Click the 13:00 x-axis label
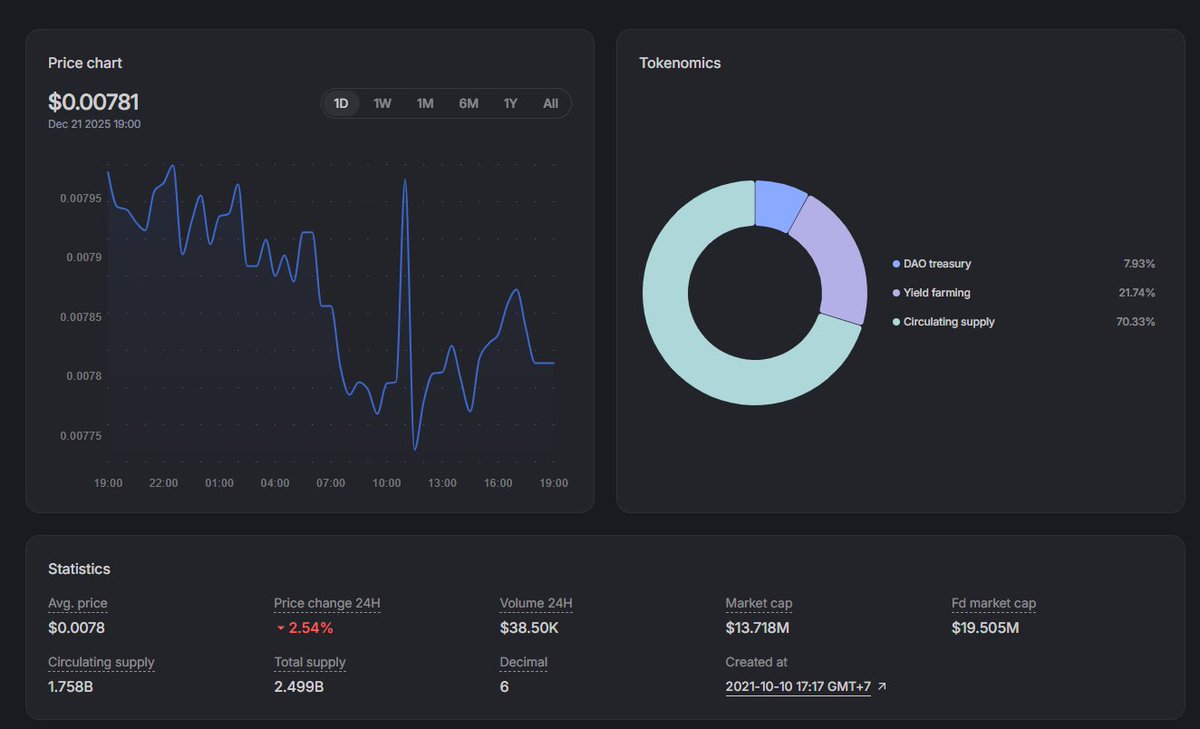 pyautogui.click(x=442, y=483)
